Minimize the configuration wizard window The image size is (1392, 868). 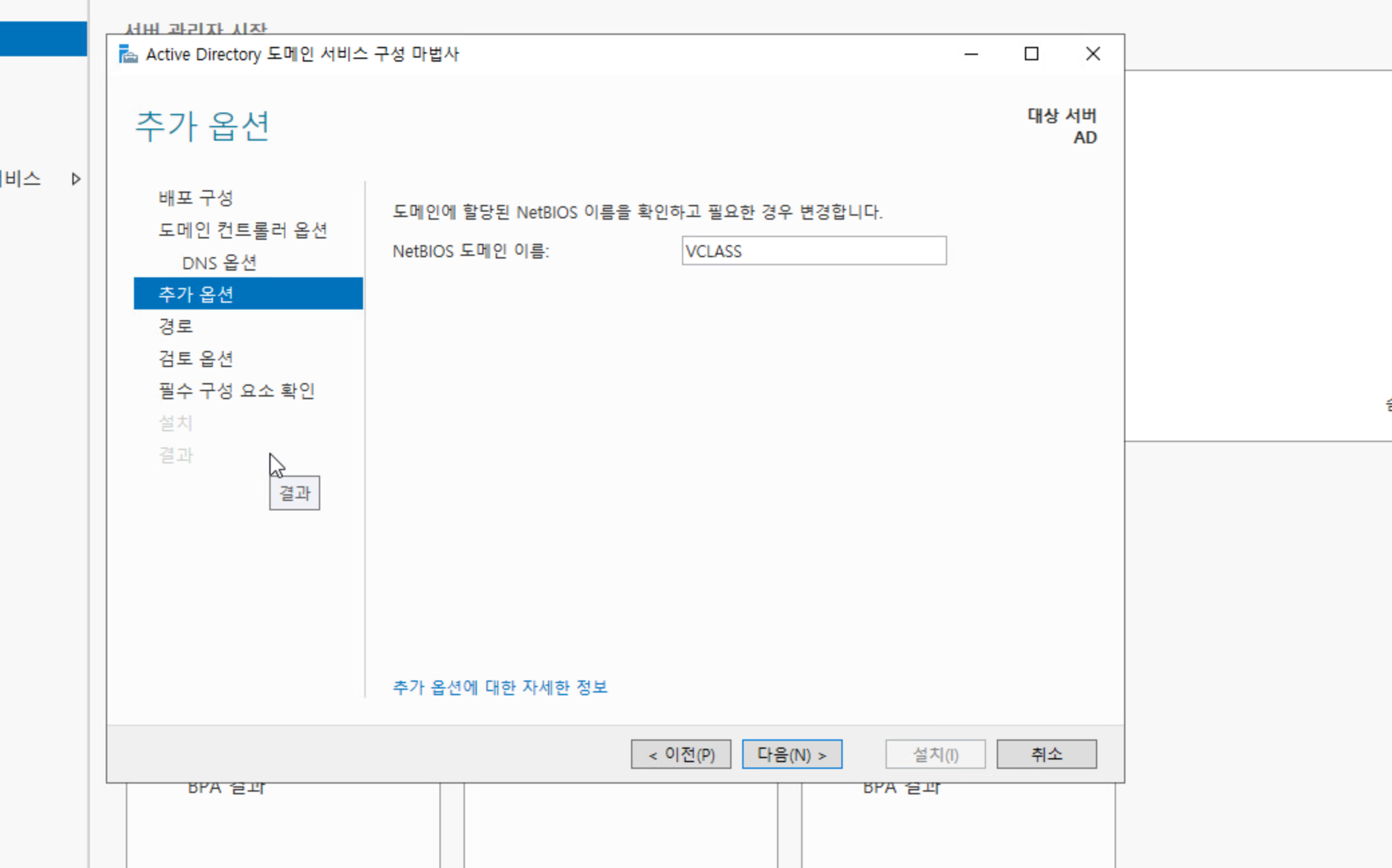[x=971, y=54]
